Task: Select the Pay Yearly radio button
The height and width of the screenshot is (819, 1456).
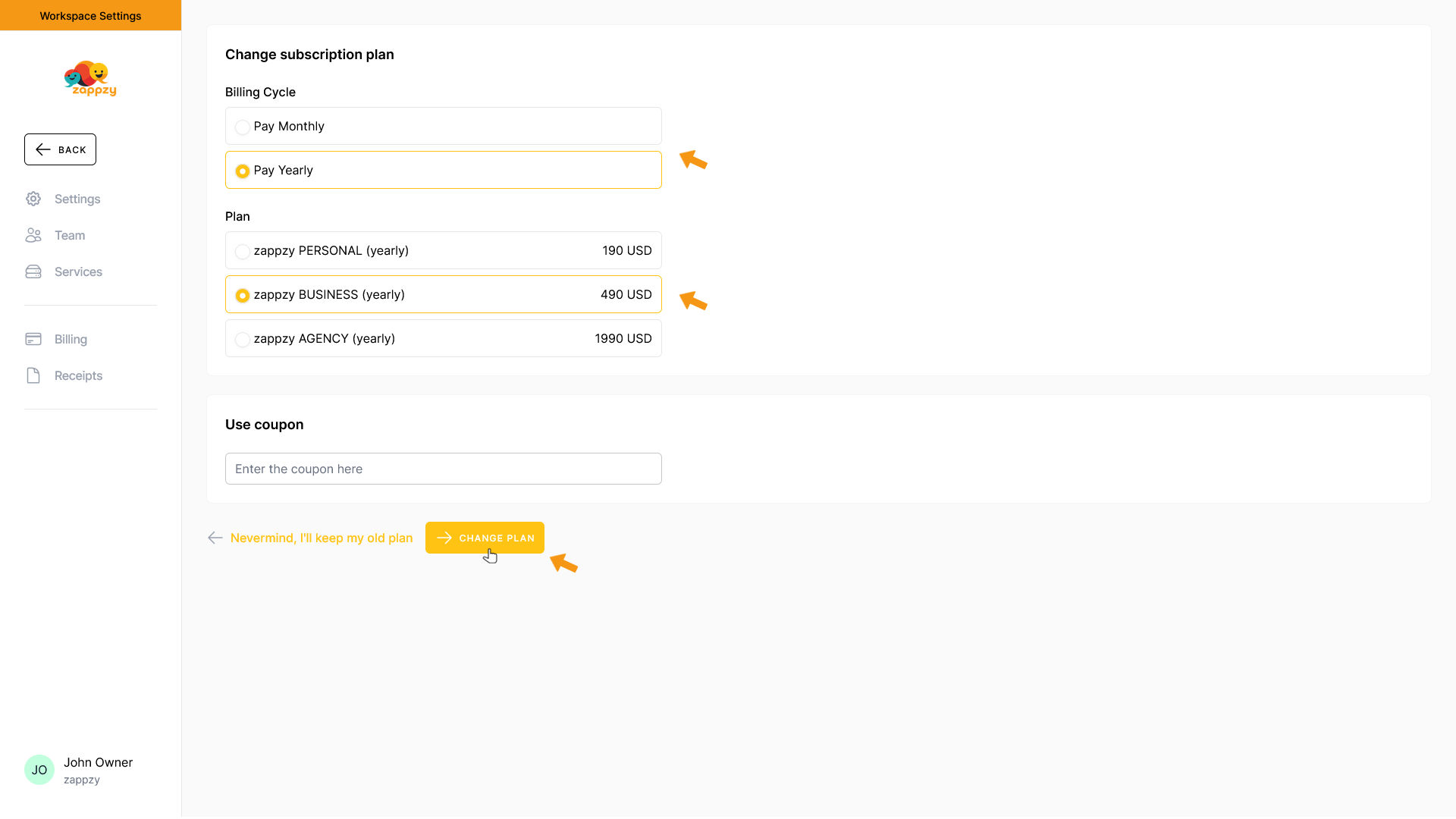Action: click(243, 171)
